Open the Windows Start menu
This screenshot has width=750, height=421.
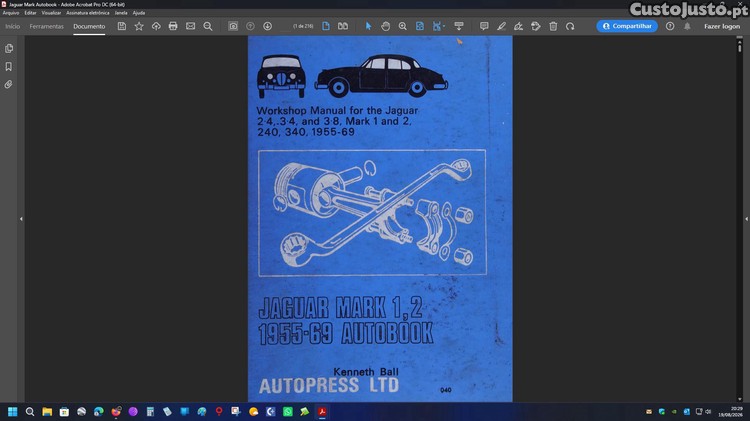[12, 411]
